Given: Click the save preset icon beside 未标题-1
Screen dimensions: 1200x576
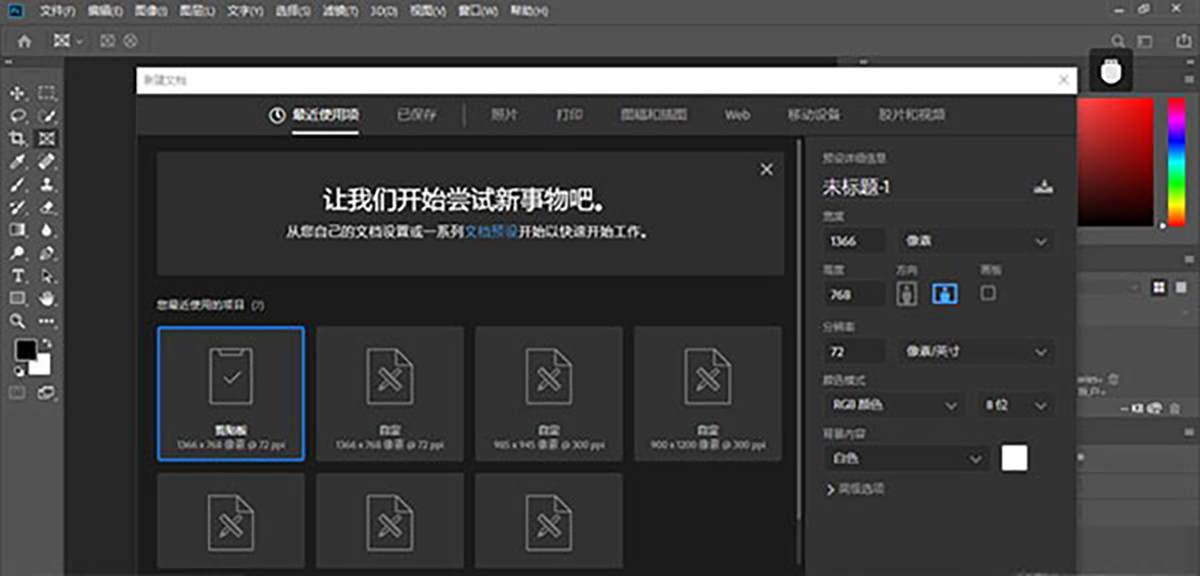Looking at the screenshot, I should tap(1043, 187).
